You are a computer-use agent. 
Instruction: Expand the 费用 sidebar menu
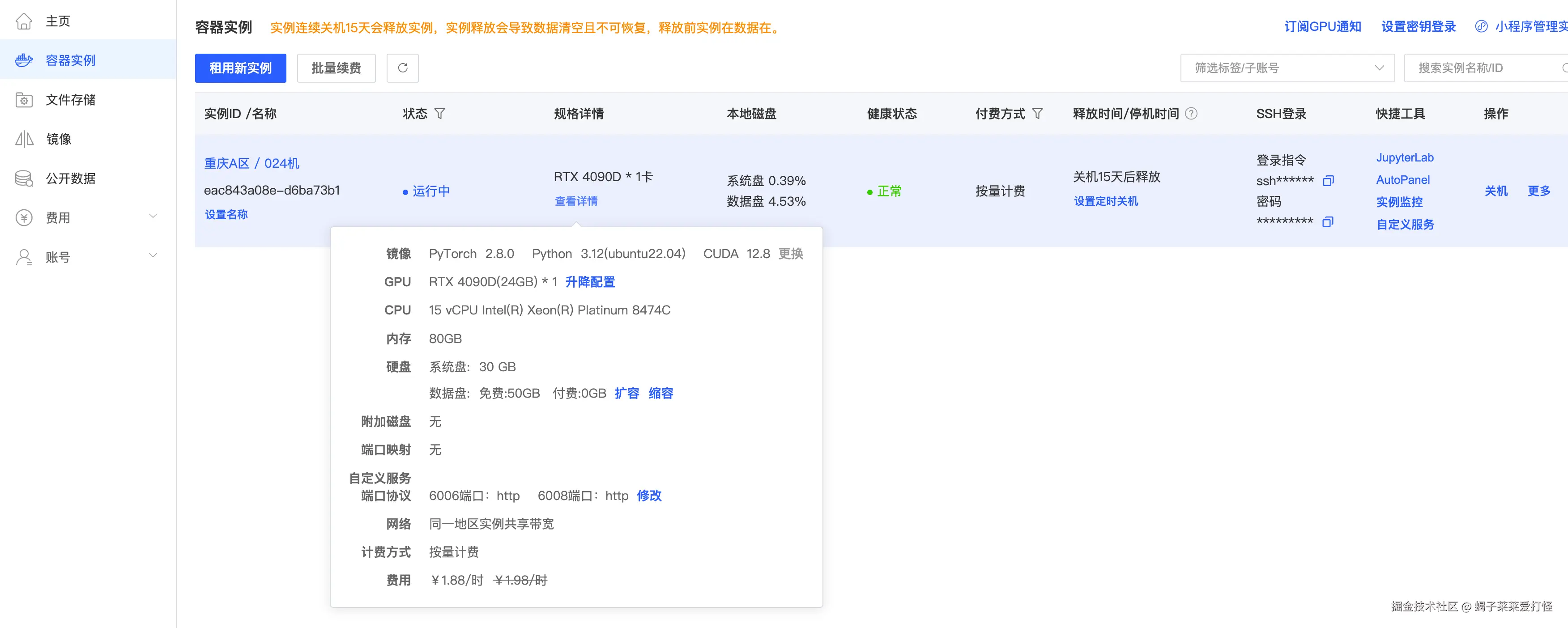(x=153, y=216)
